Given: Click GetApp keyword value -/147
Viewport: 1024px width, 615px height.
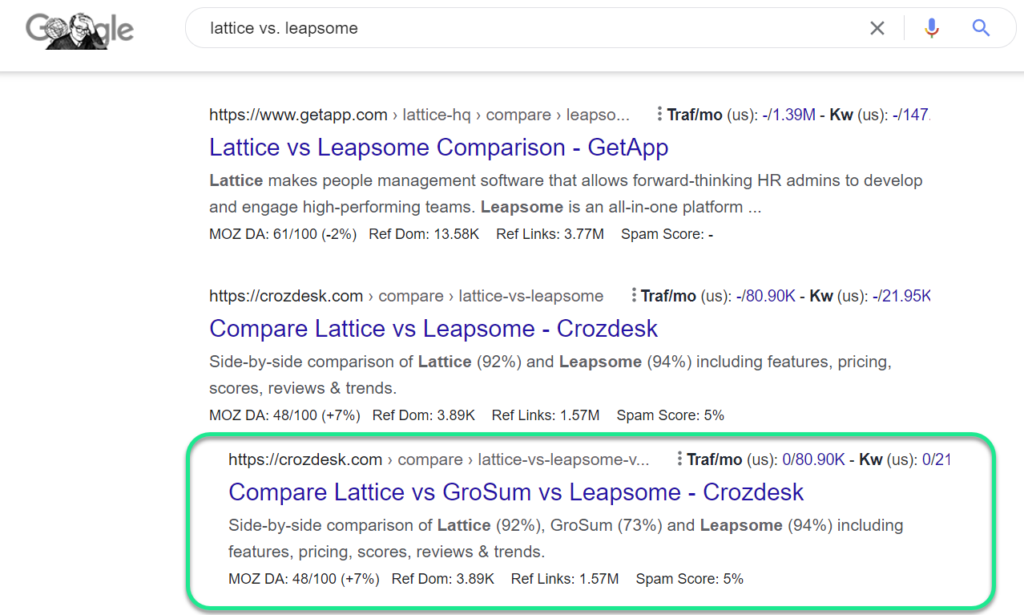Looking at the screenshot, I should coord(910,115).
